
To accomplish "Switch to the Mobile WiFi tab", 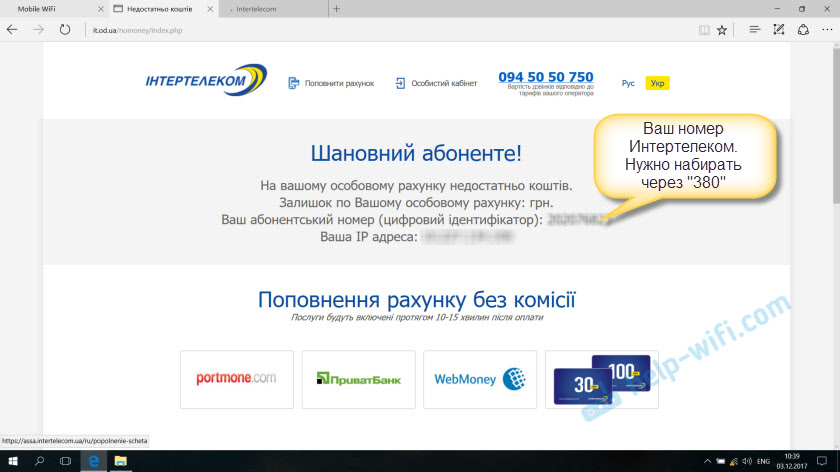I will coord(50,8).
